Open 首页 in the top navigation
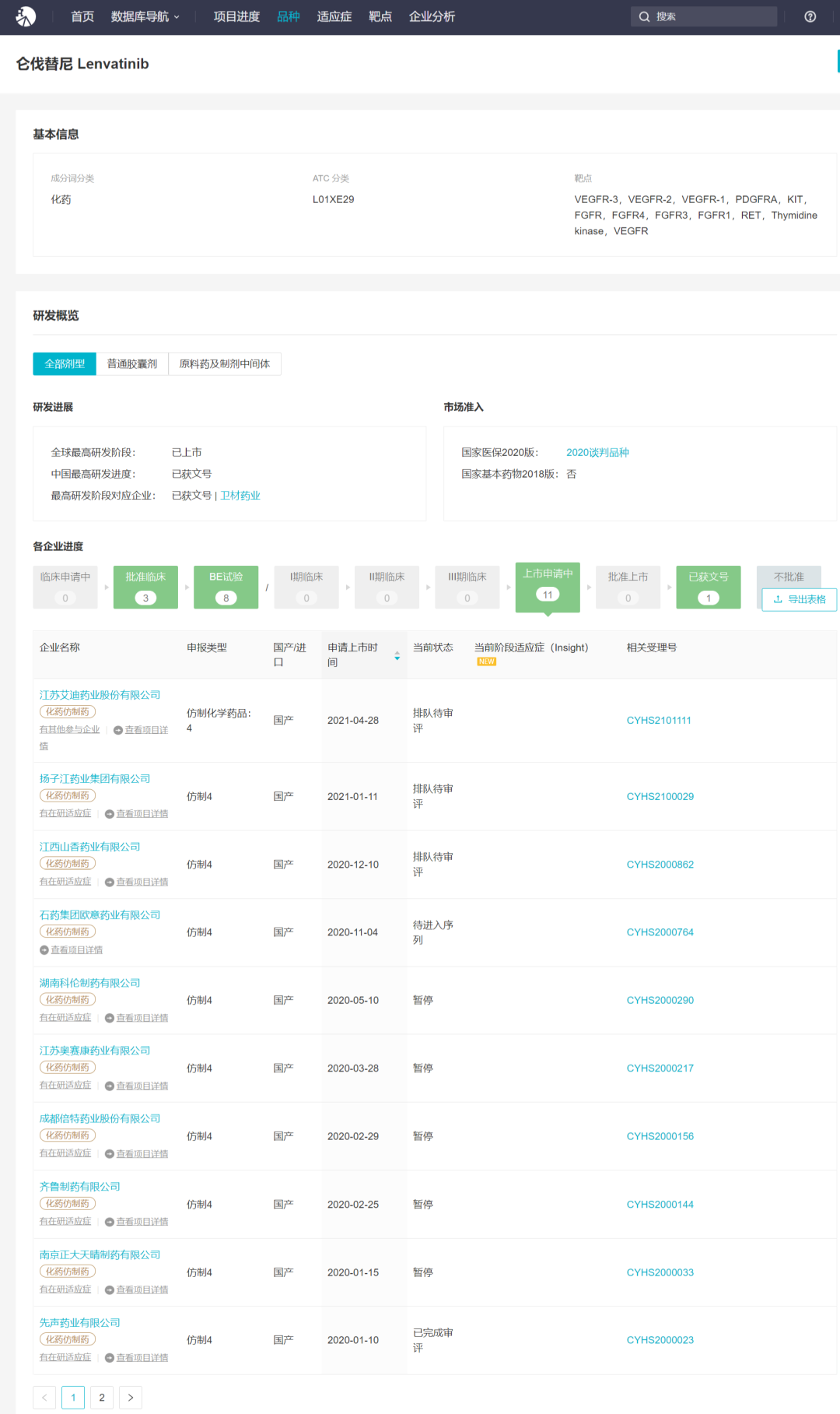 point(82,16)
